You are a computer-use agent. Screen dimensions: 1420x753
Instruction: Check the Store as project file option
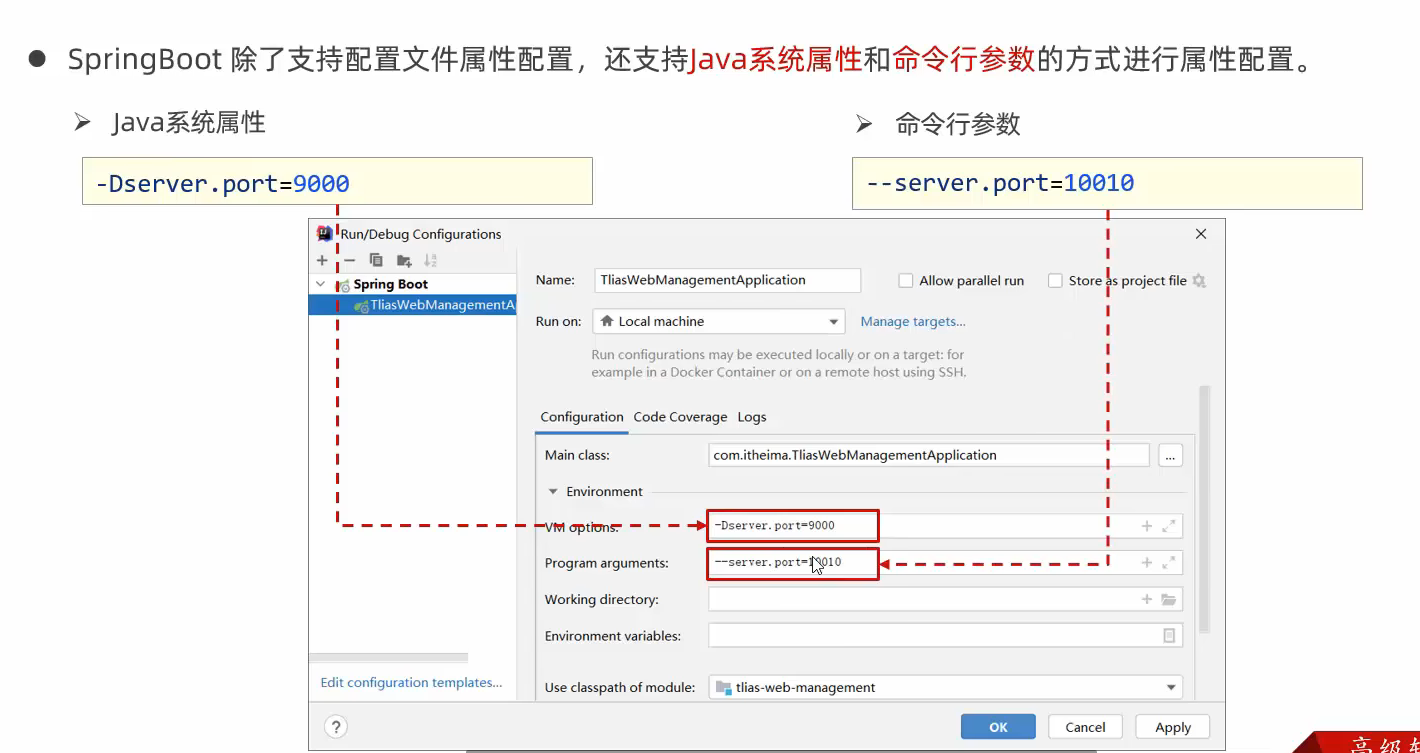point(1055,281)
